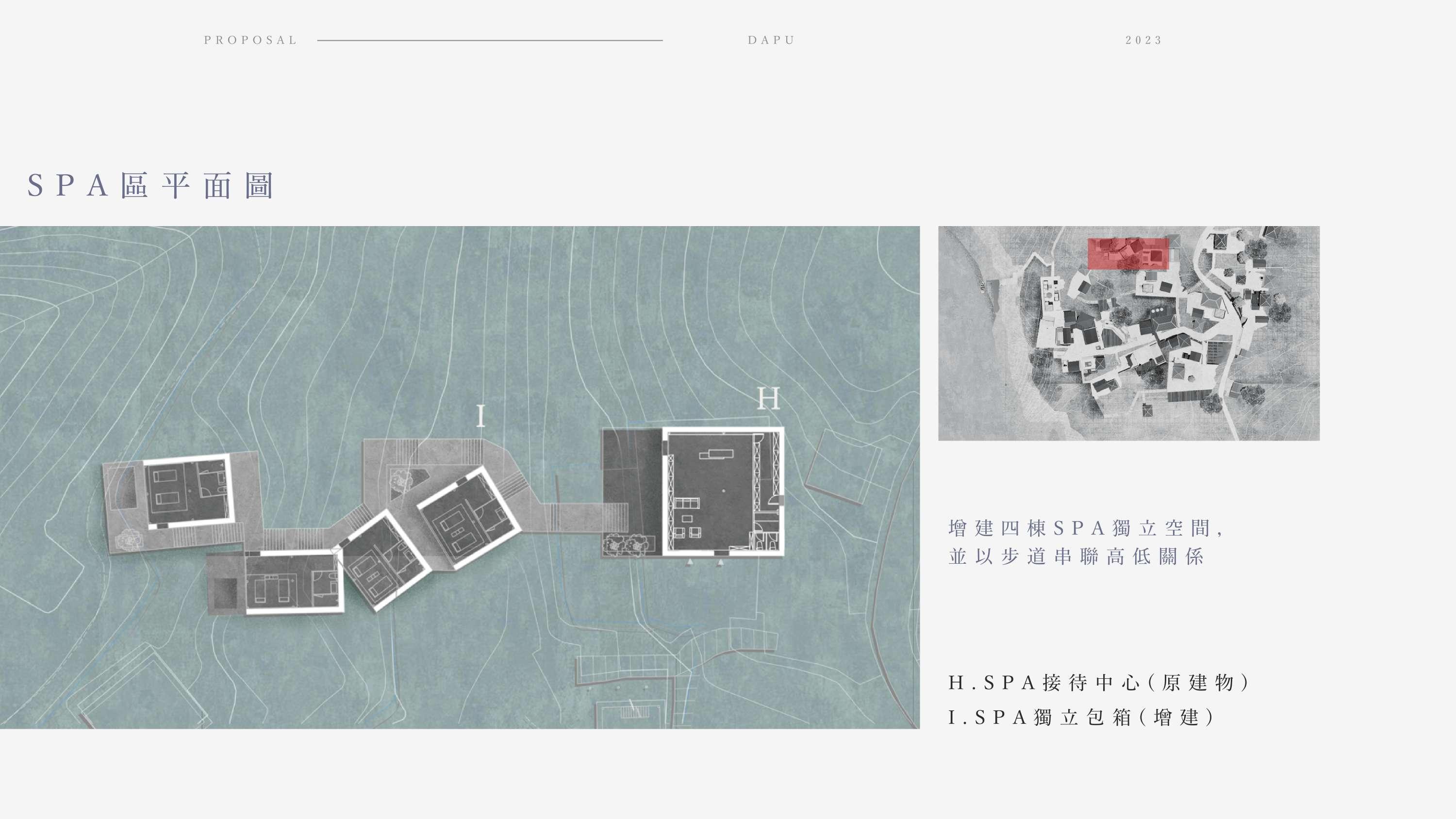The height and width of the screenshot is (819, 1456).
Task: Click the letter I marker on plan
Action: tap(480, 417)
